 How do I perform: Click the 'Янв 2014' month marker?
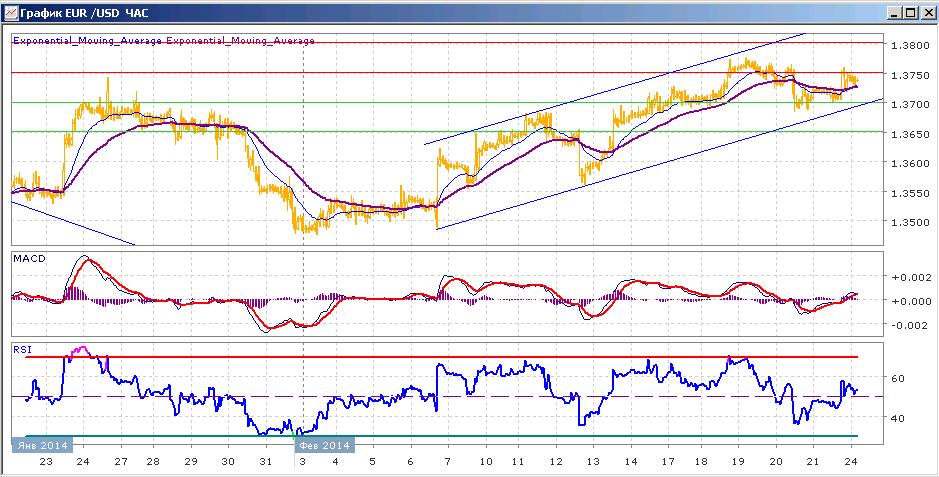42,445
